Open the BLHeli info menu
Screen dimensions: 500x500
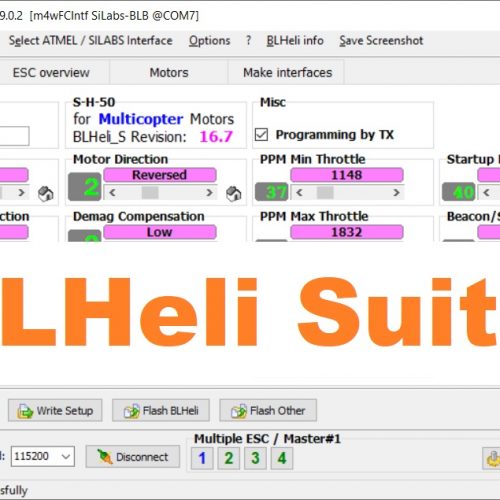(x=295, y=41)
